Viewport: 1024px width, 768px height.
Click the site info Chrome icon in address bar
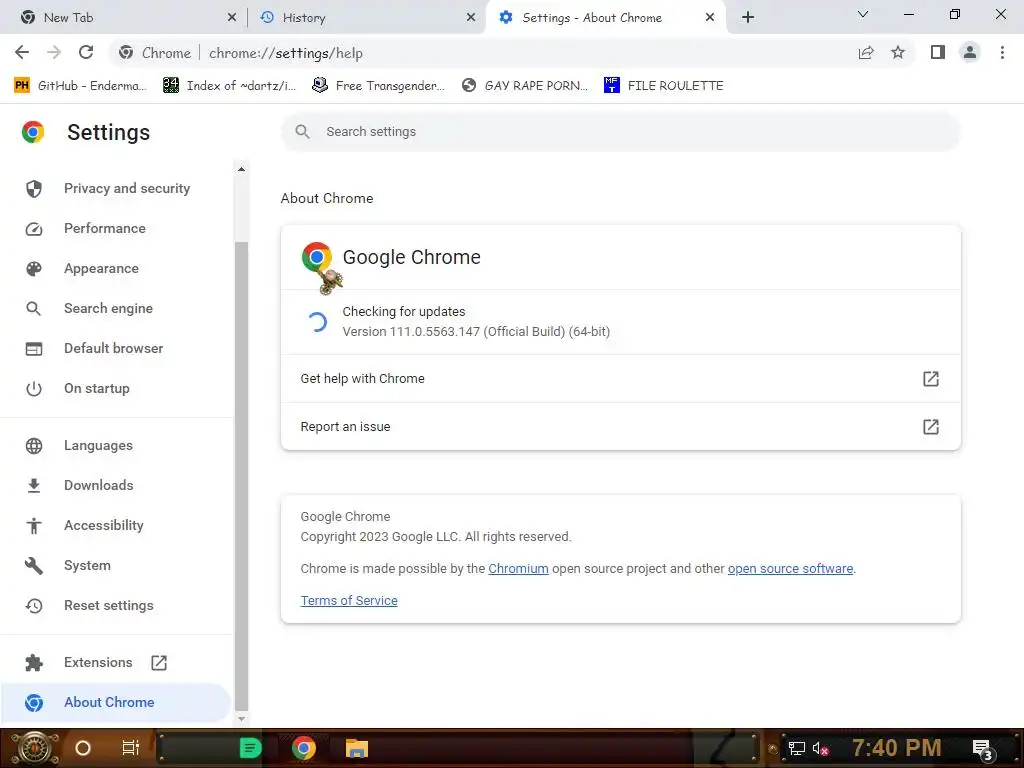(126, 53)
